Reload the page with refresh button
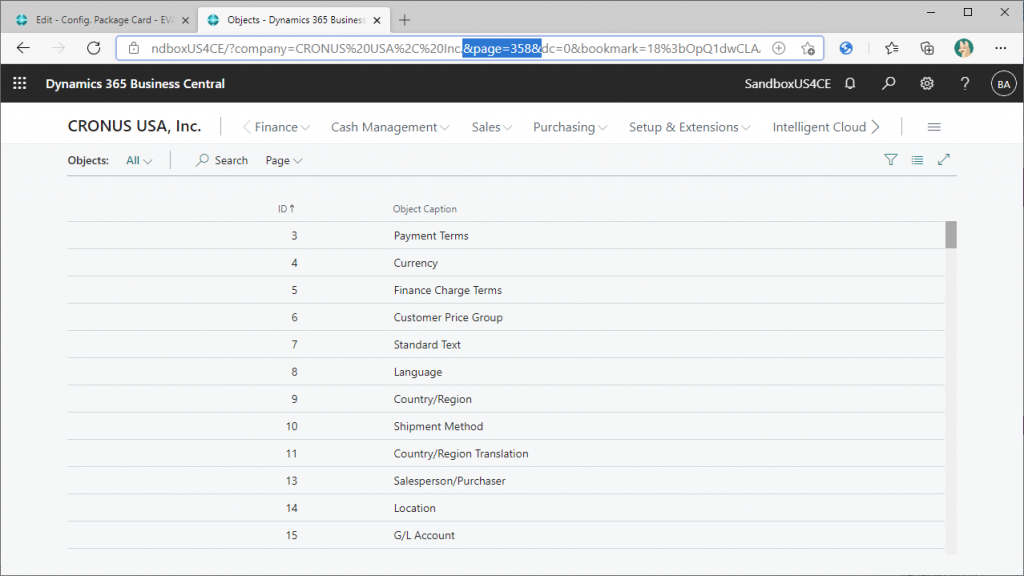Image resolution: width=1024 pixels, height=576 pixels. [94, 48]
